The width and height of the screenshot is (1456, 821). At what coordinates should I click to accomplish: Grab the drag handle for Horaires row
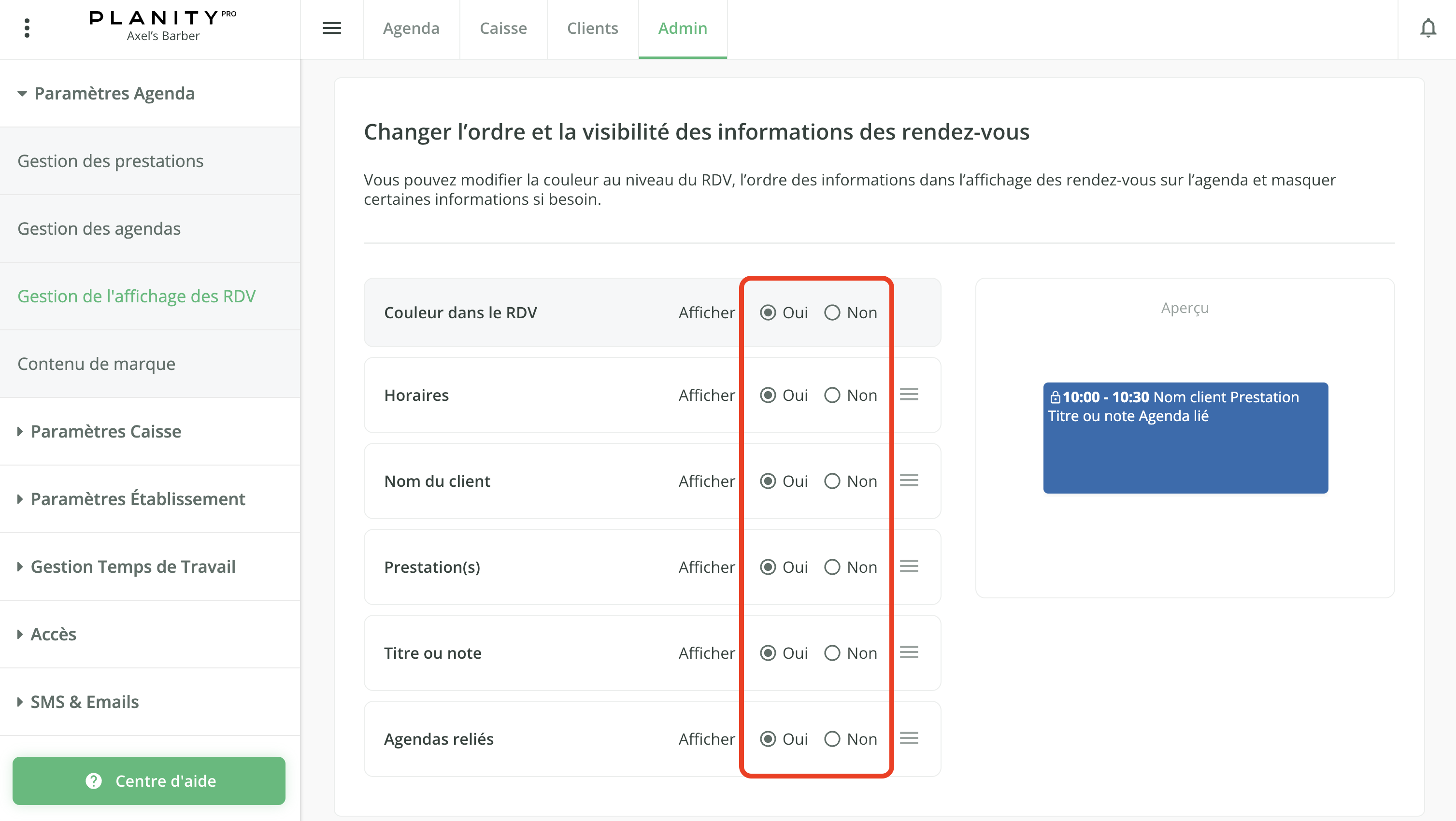pos(909,395)
